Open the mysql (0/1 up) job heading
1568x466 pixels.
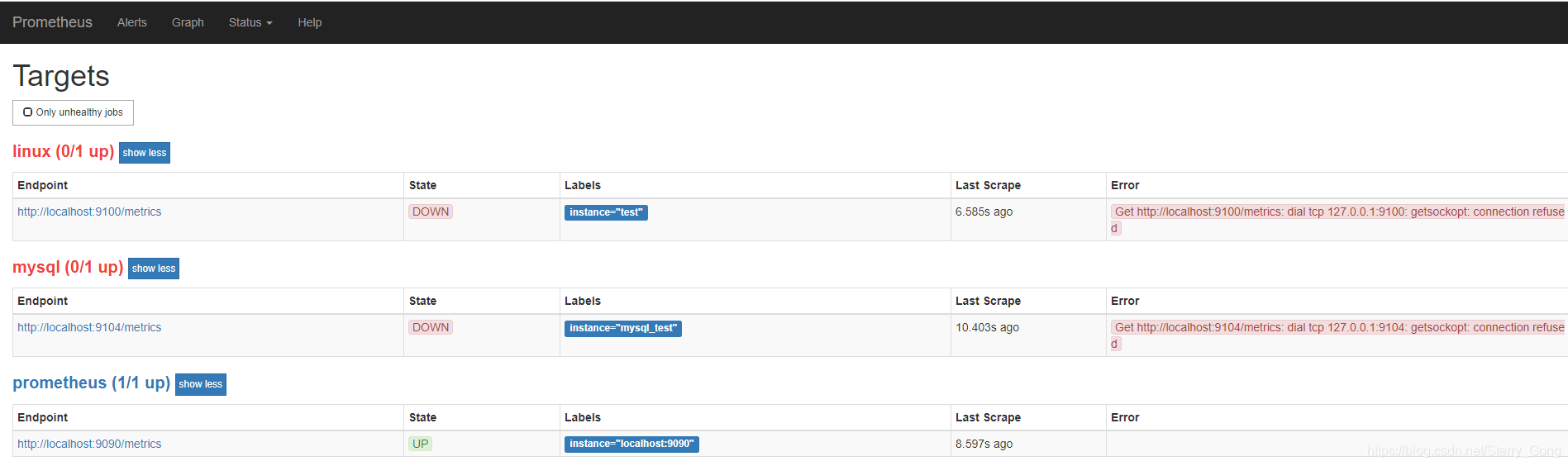click(68, 267)
